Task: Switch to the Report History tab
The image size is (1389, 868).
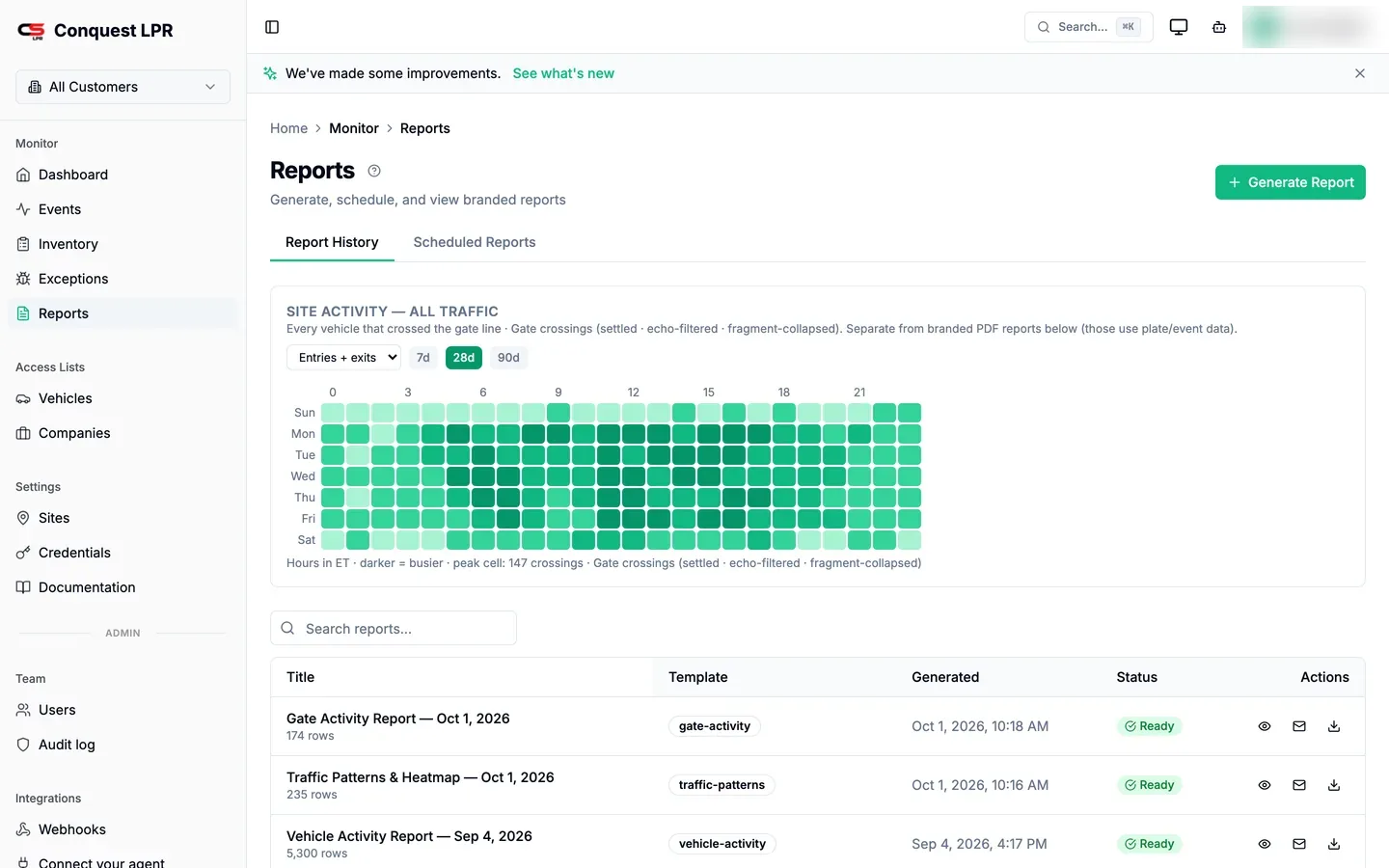Action: (x=332, y=242)
